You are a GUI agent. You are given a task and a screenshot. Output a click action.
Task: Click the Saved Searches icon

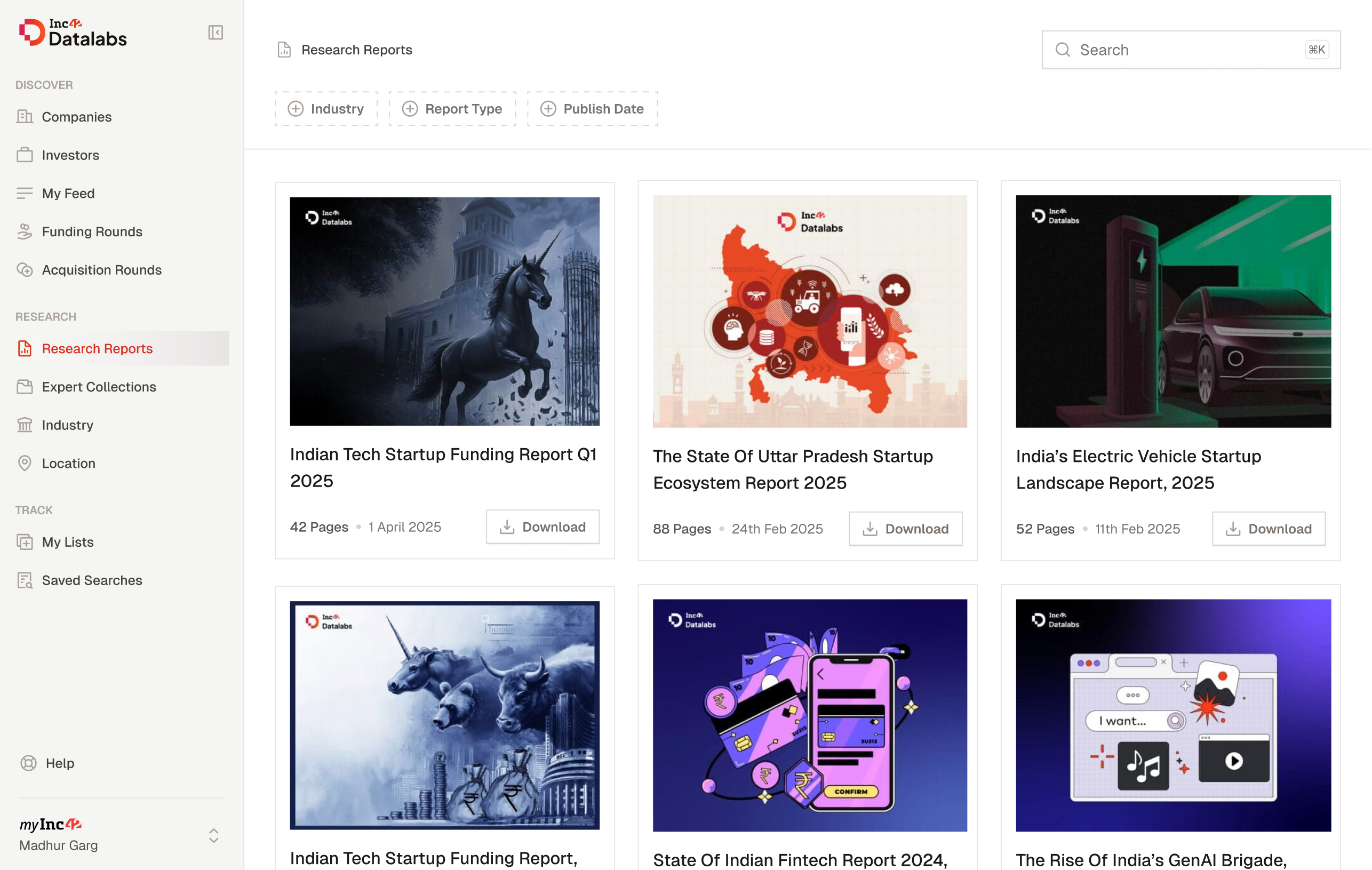coord(25,580)
